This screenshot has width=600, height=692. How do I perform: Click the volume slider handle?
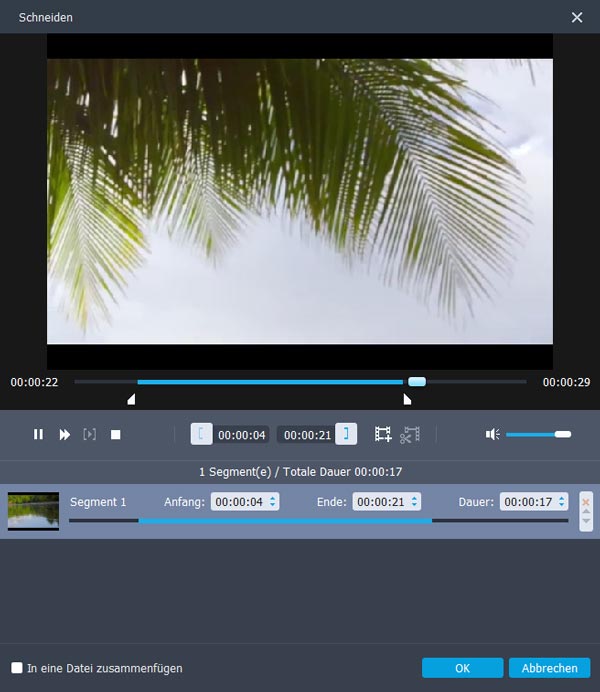click(x=563, y=434)
